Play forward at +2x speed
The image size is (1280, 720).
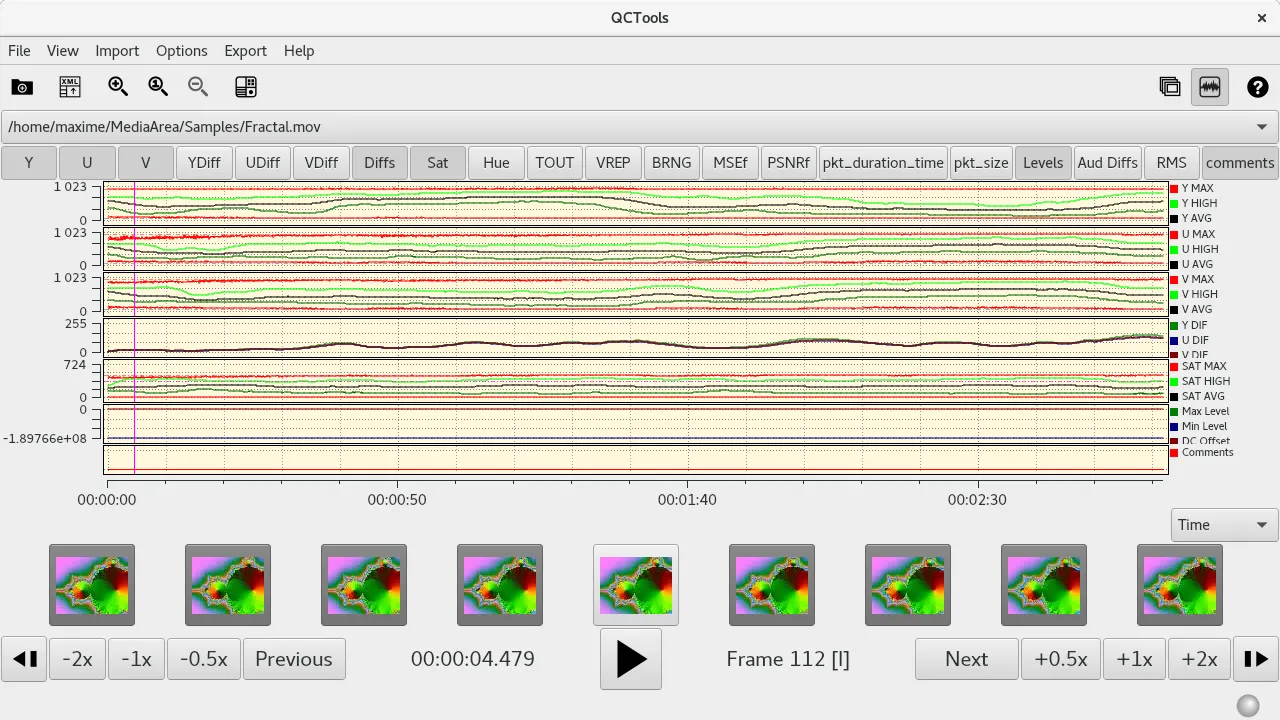point(1199,659)
